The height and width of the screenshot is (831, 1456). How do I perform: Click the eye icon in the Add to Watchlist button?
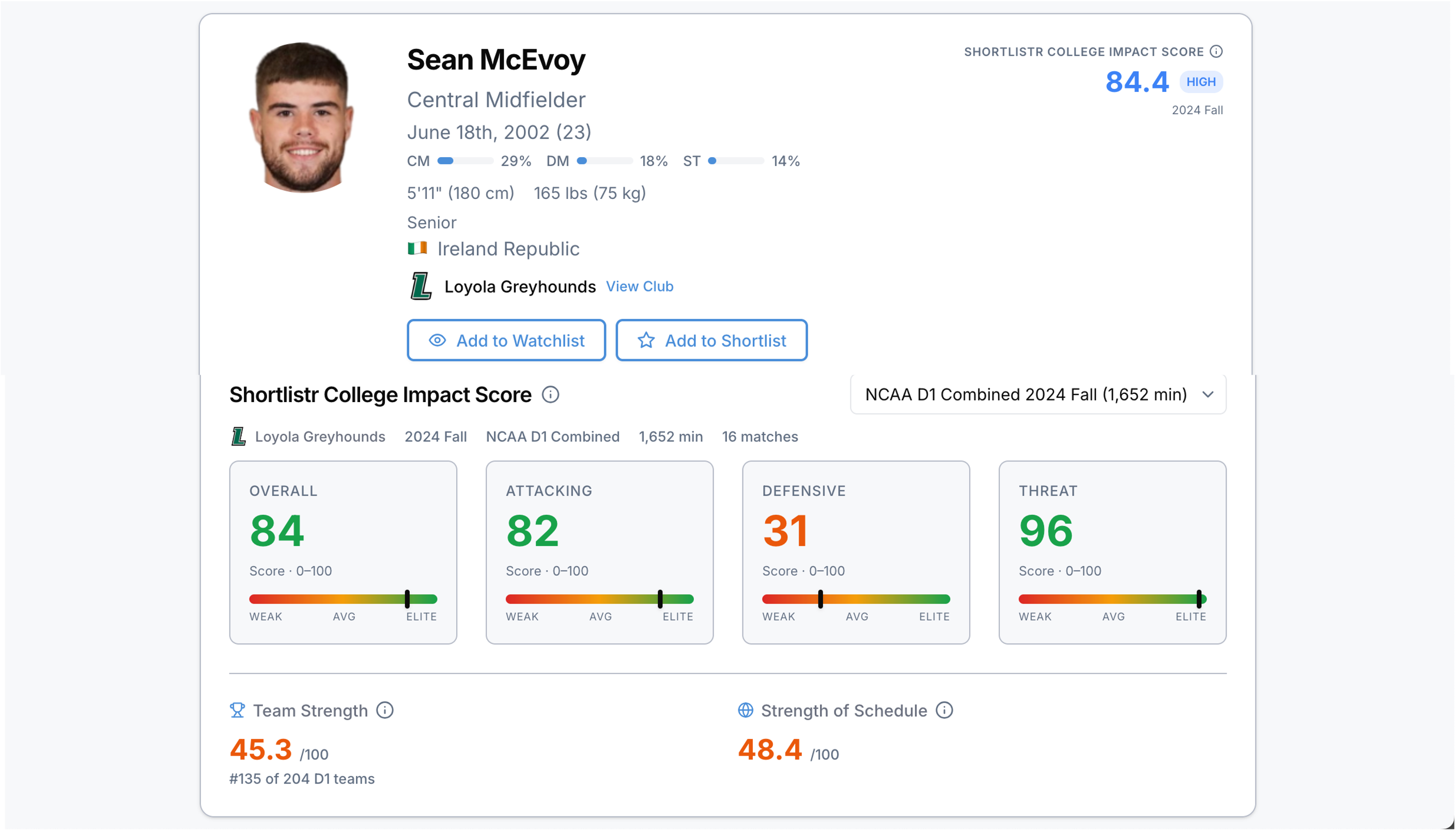pyautogui.click(x=437, y=340)
